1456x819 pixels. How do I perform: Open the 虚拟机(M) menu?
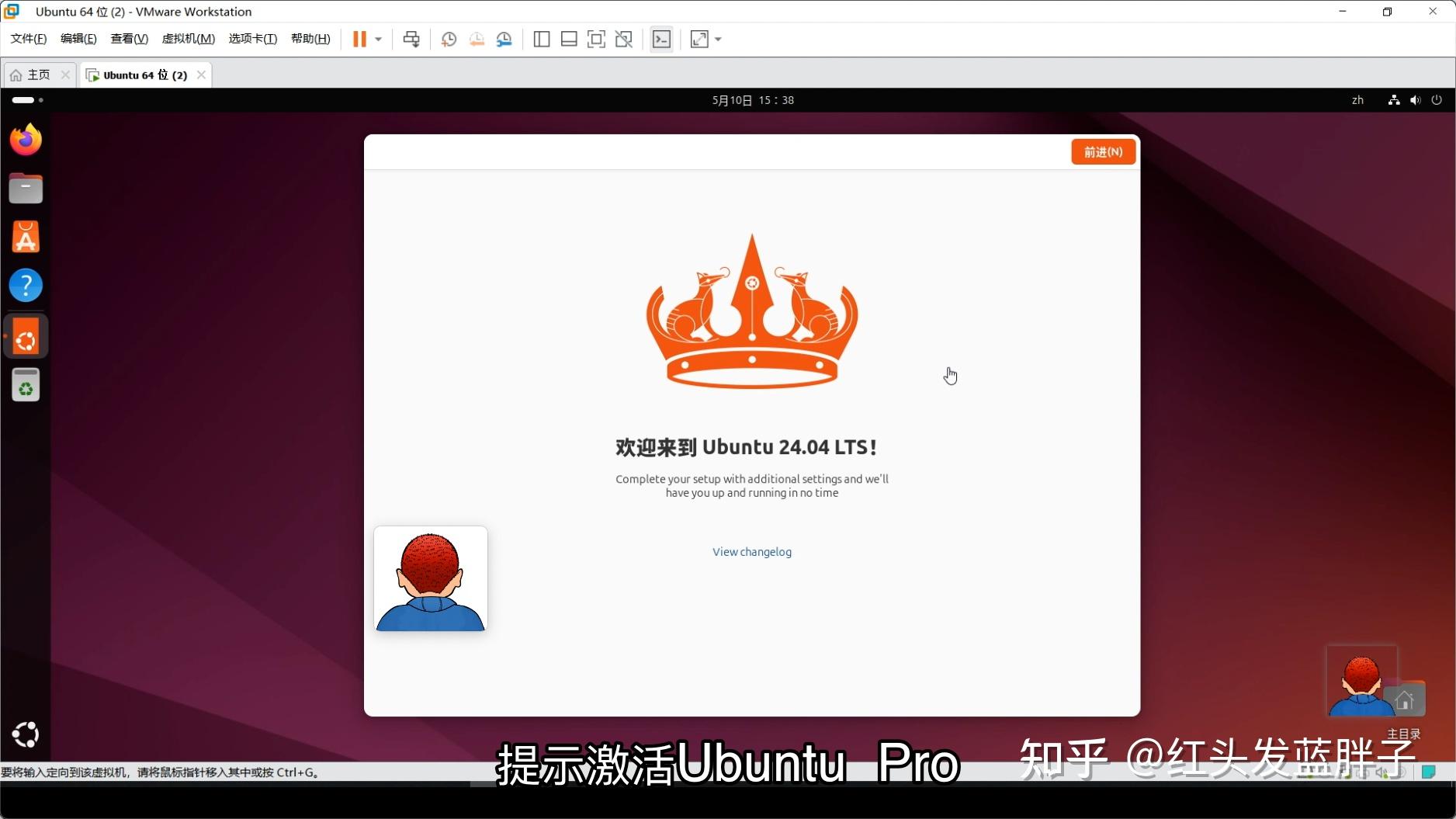(x=189, y=38)
